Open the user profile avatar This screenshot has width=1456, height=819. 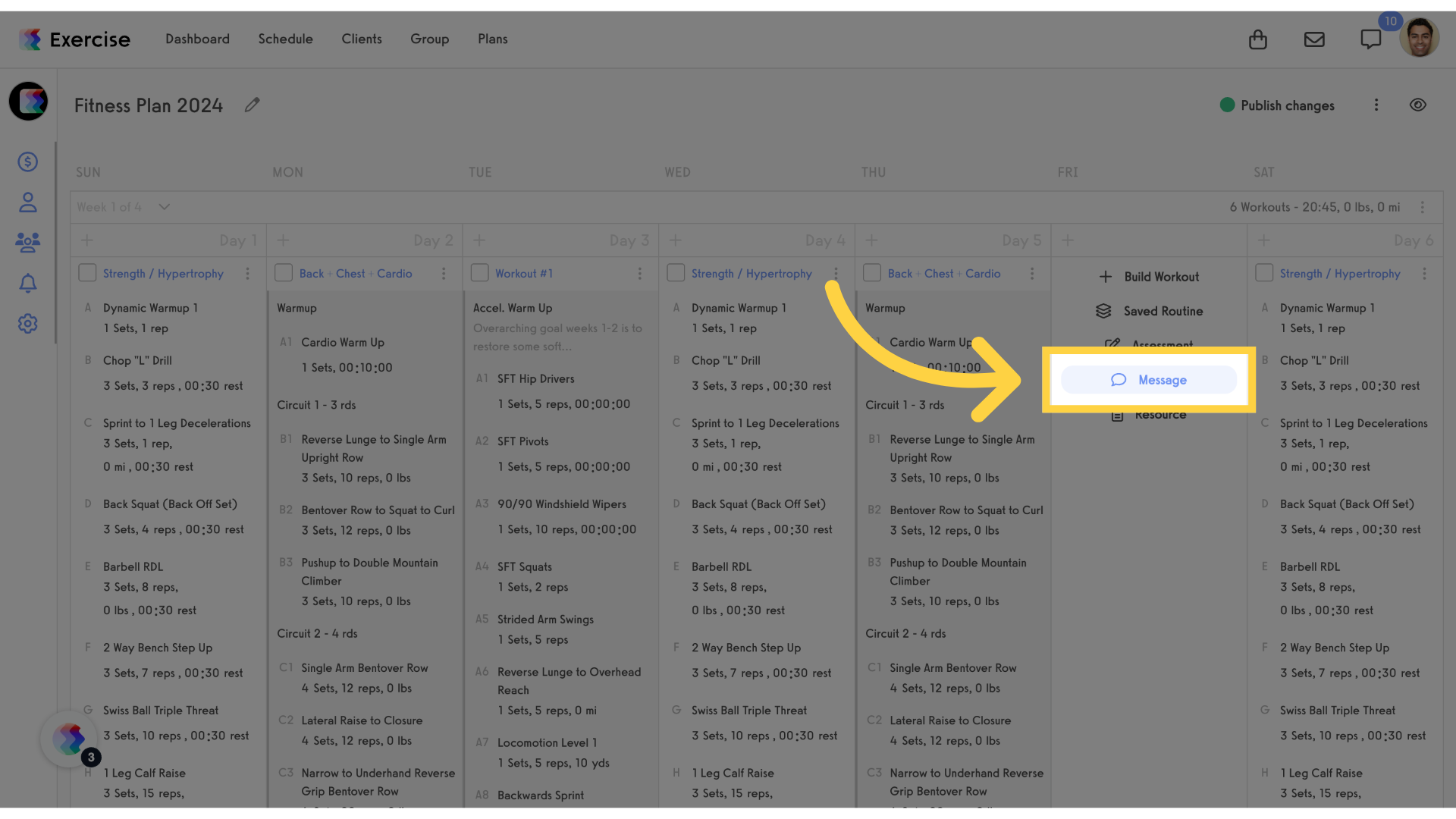(1419, 38)
